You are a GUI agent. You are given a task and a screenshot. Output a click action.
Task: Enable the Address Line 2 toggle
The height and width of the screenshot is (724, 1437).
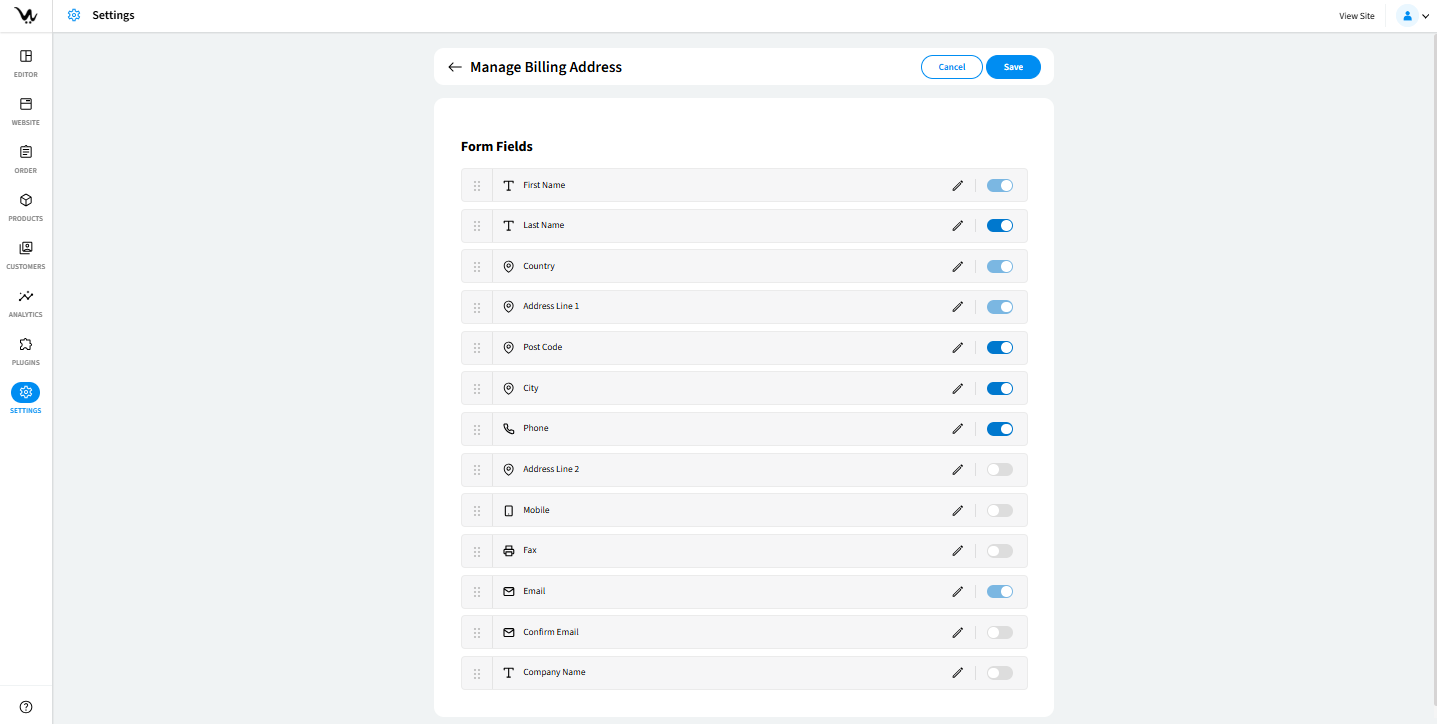(x=999, y=470)
